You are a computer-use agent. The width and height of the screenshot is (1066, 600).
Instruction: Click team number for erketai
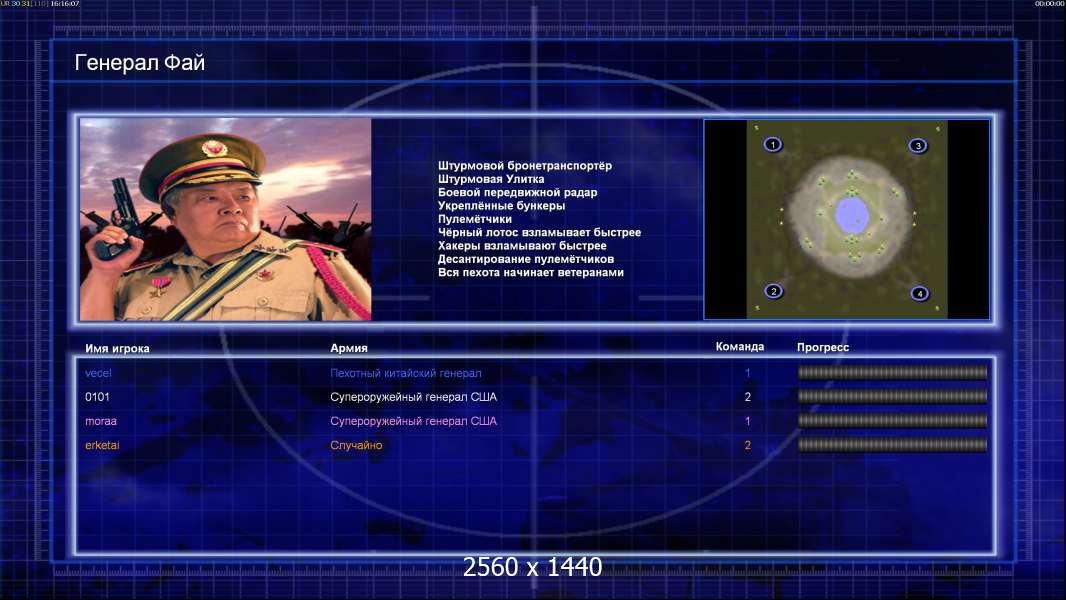pos(747,445)
